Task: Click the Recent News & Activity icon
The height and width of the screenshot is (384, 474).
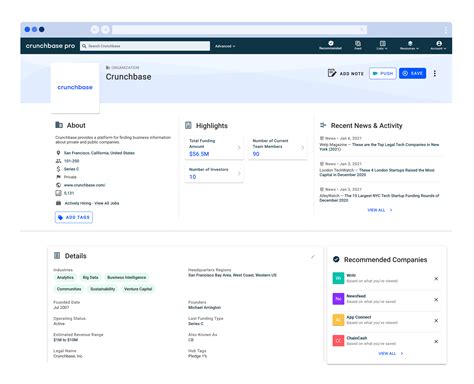Action: point(323,125)
